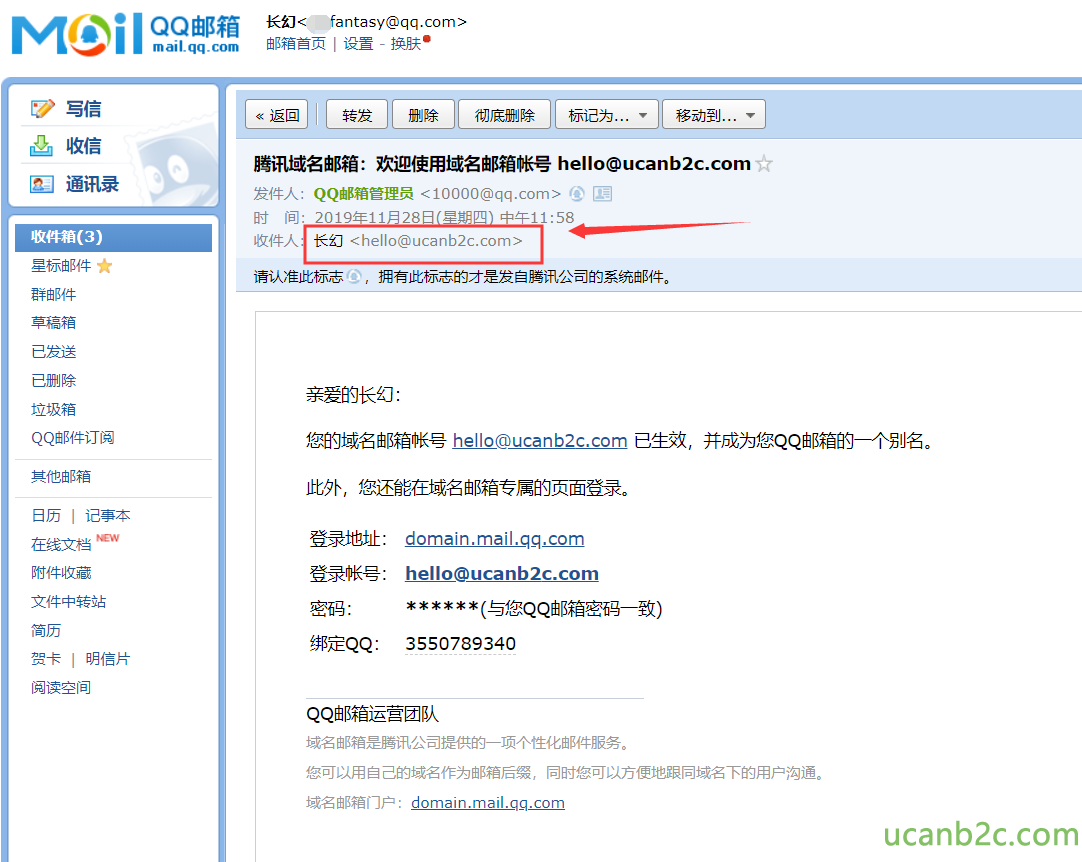The image size is (1082, 862).
Task: Open 文件中转站 file transfer
Action: point(68,602)
